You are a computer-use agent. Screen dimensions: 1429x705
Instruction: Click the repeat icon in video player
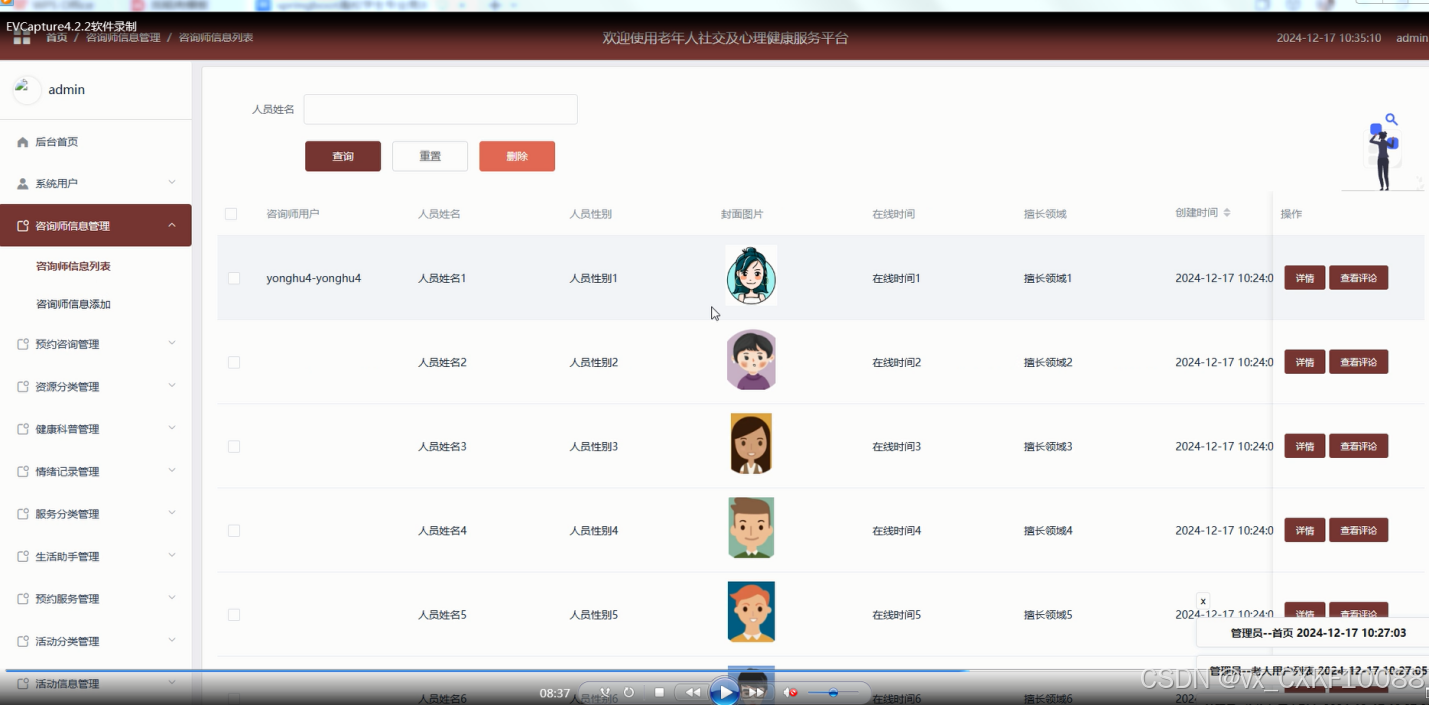coord(629,692)
